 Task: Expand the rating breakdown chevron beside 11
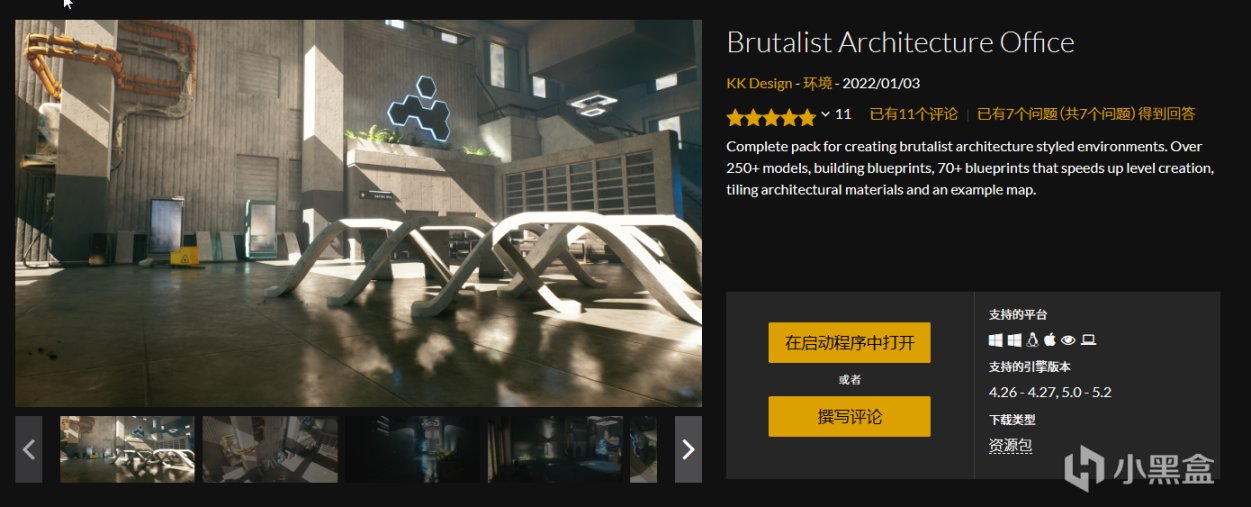click(x=826, y=114)
